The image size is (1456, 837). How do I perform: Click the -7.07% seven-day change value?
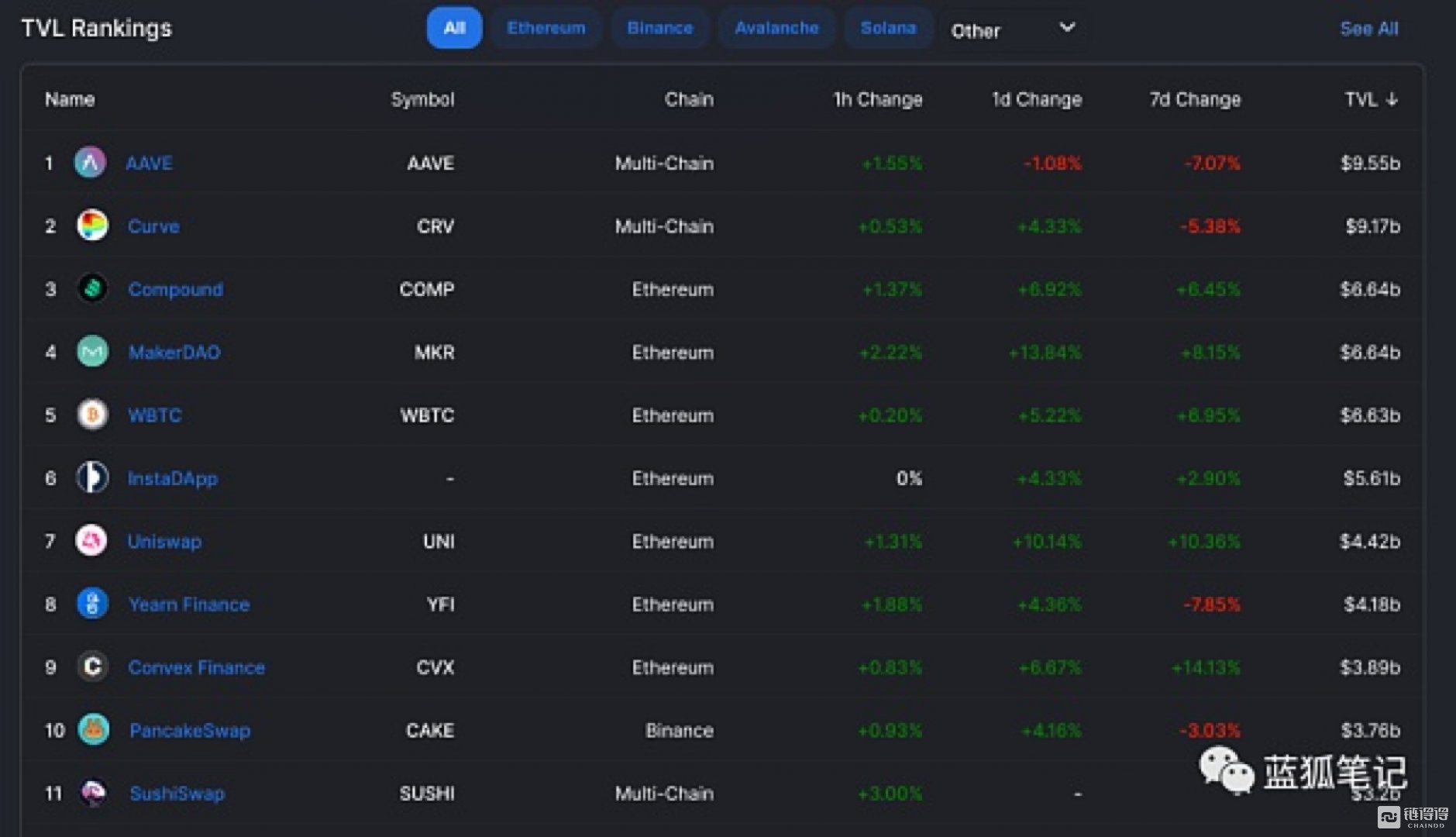[1212, 164]
